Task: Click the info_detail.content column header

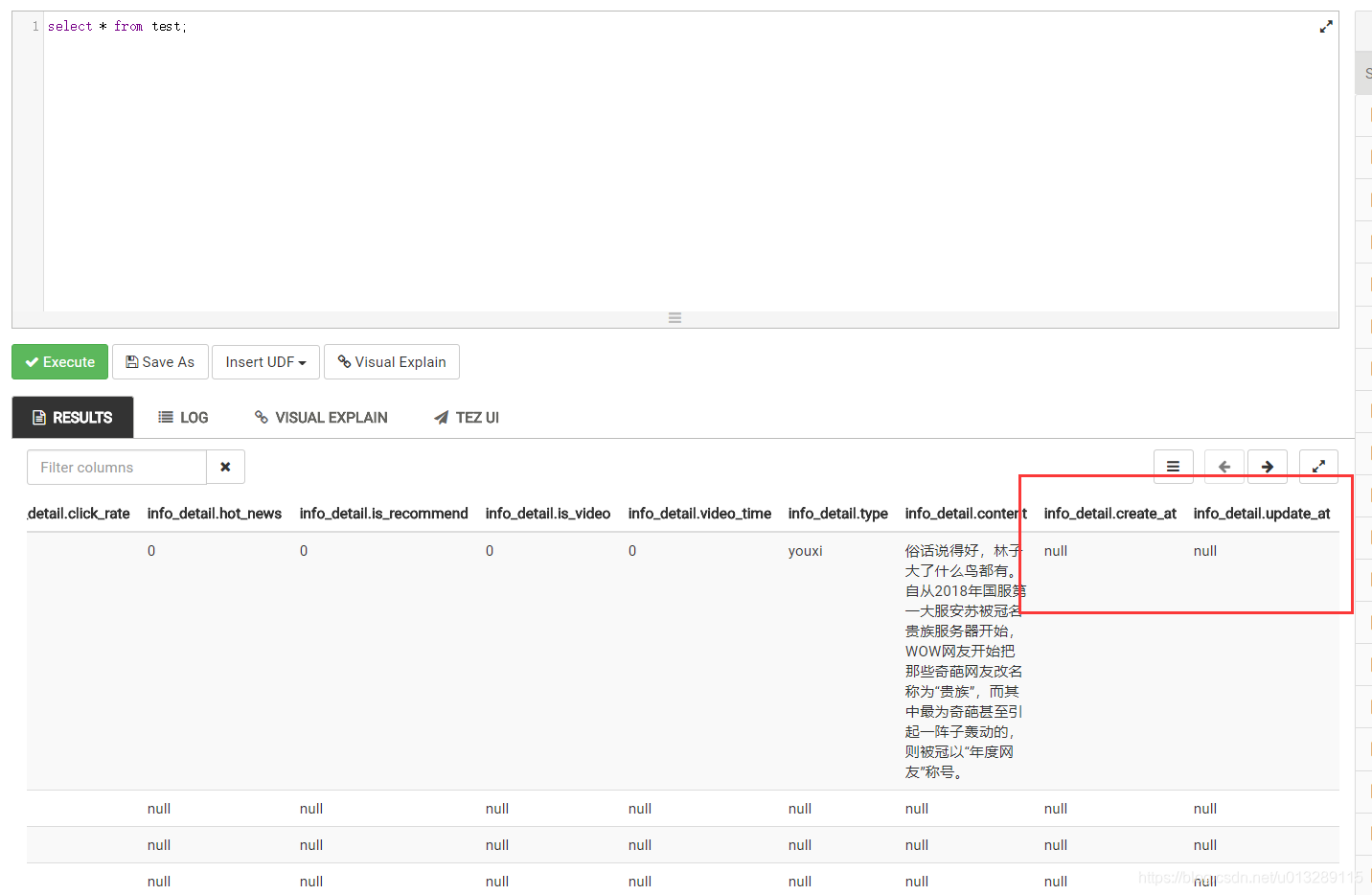Action: pos(966,514)
